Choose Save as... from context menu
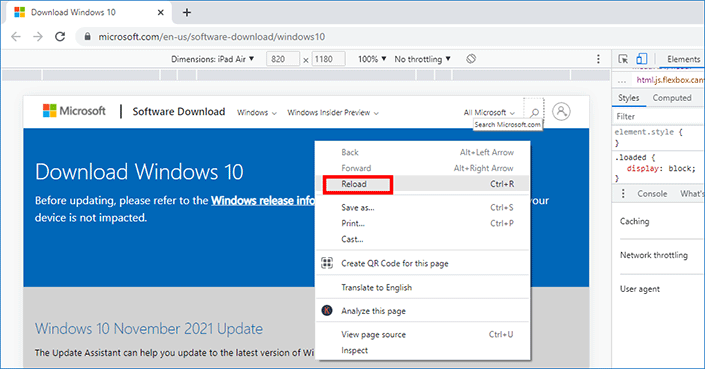The height and width of the screenshot is (369, 705). 423,207
